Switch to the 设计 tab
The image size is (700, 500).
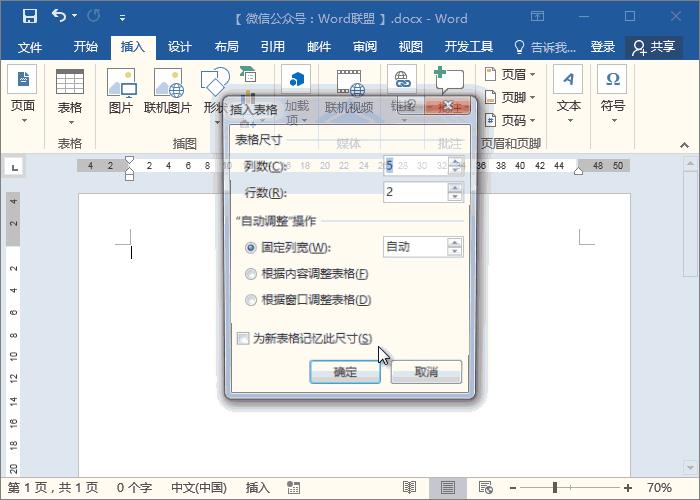pos(179,47)
